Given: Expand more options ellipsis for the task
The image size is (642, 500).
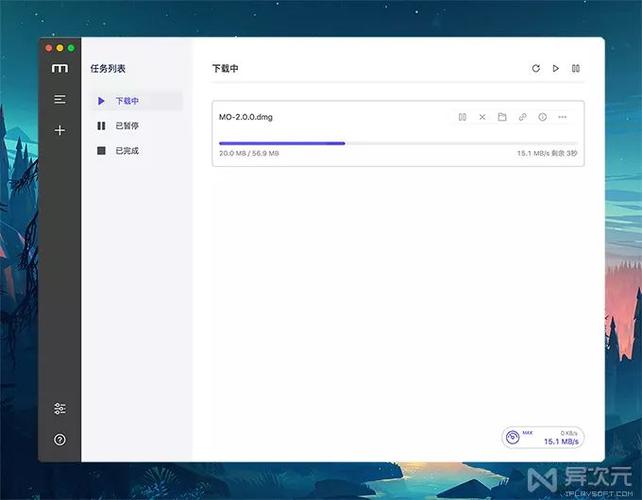Looking at the screenshot, I should click(x=562, y=117).
